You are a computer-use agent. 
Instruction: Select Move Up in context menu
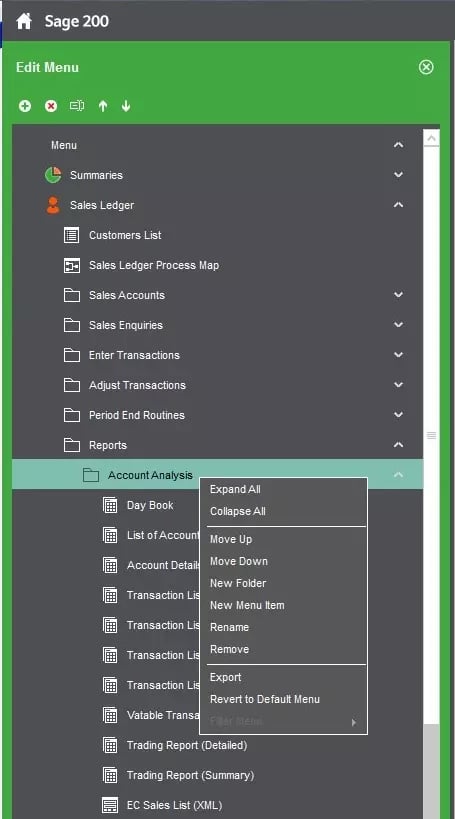231,539
